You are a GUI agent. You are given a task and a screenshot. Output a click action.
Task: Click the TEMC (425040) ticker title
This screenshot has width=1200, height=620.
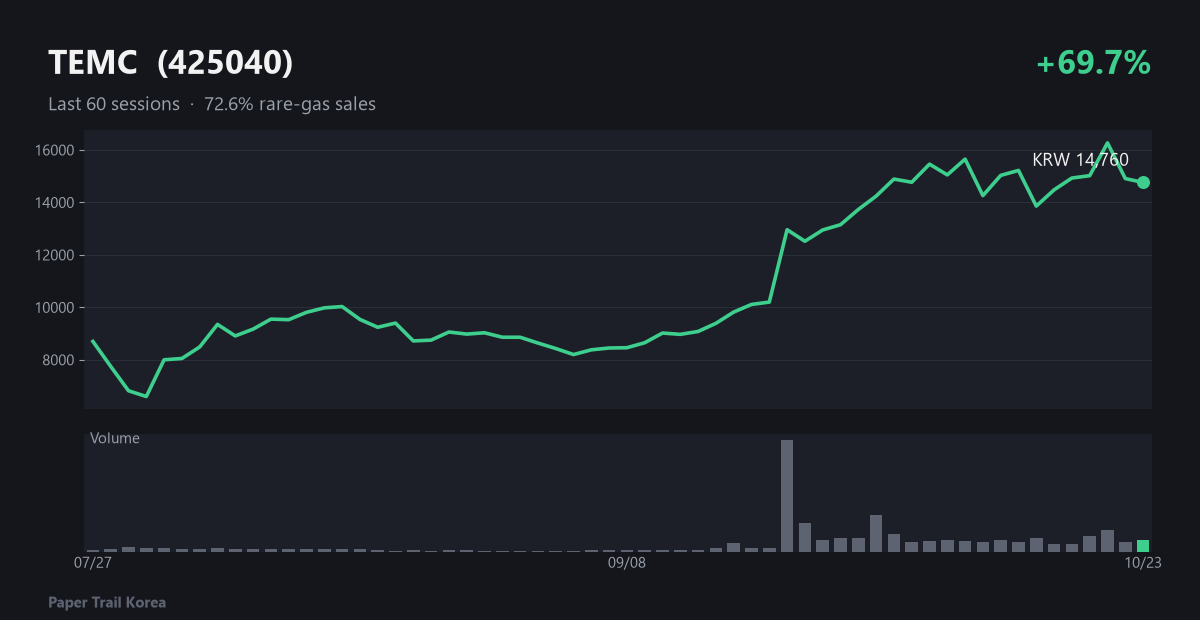click(171, 63)
